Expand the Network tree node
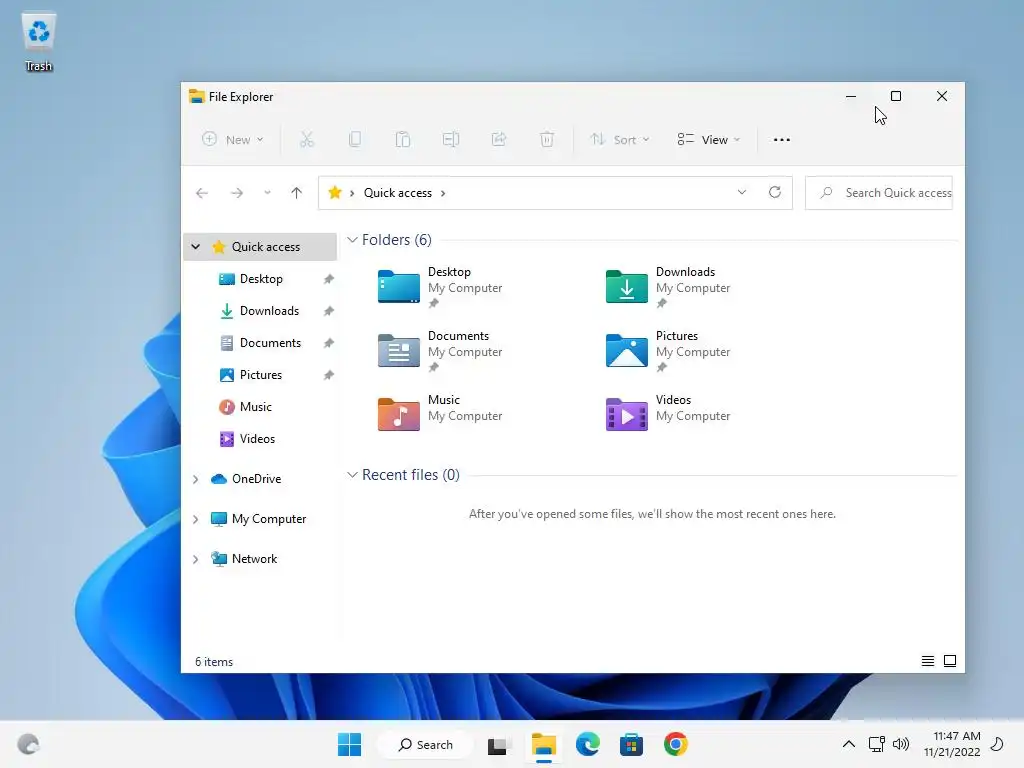Image resolution: width=1024 pixels, height=768 pixels. [x=195, y=559]
